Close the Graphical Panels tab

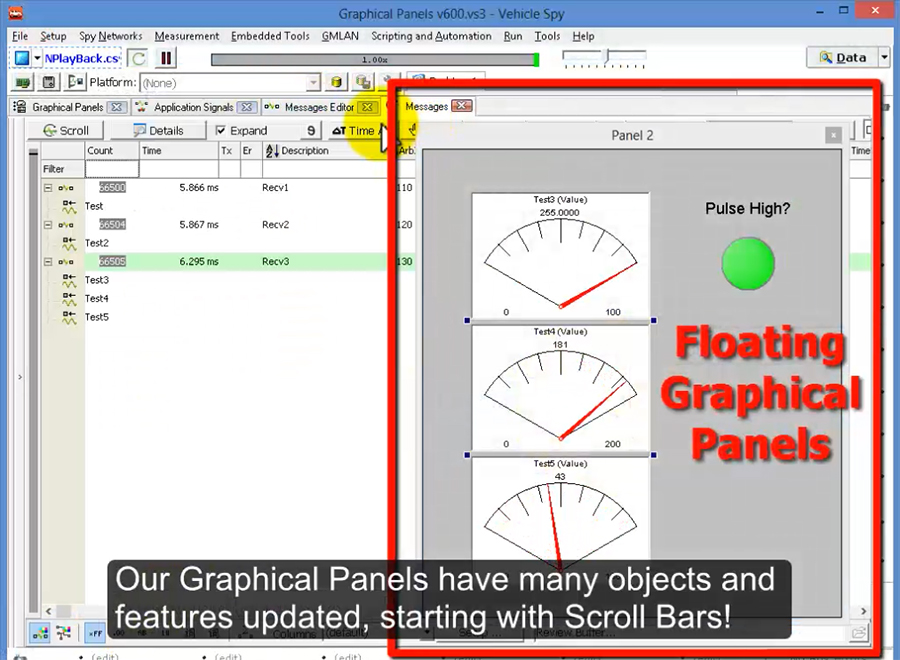[x=117, y=107]
